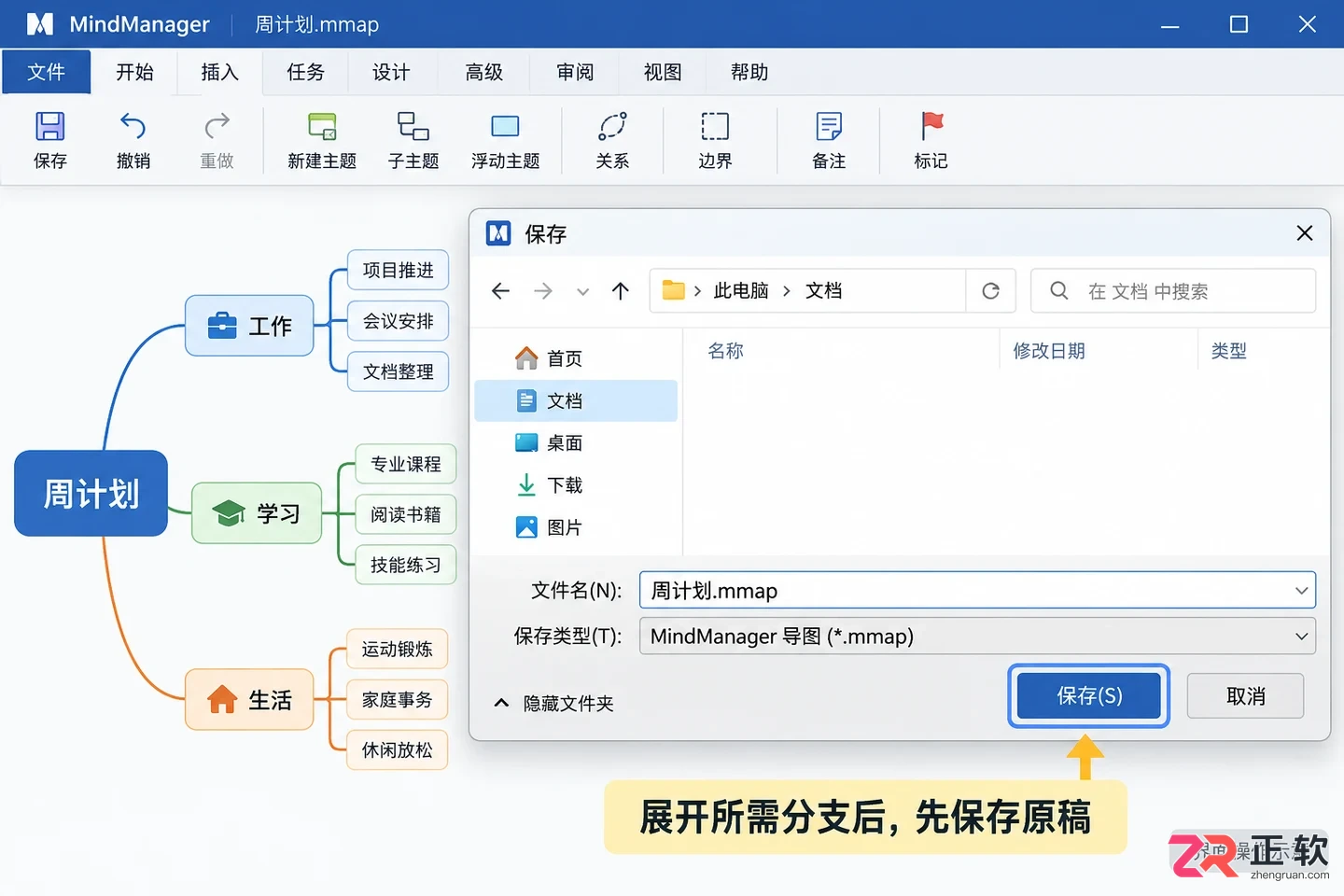Select the 学习 topic in the map
This screenshot has width=1344, height=896.
click(x=257, y=513)
